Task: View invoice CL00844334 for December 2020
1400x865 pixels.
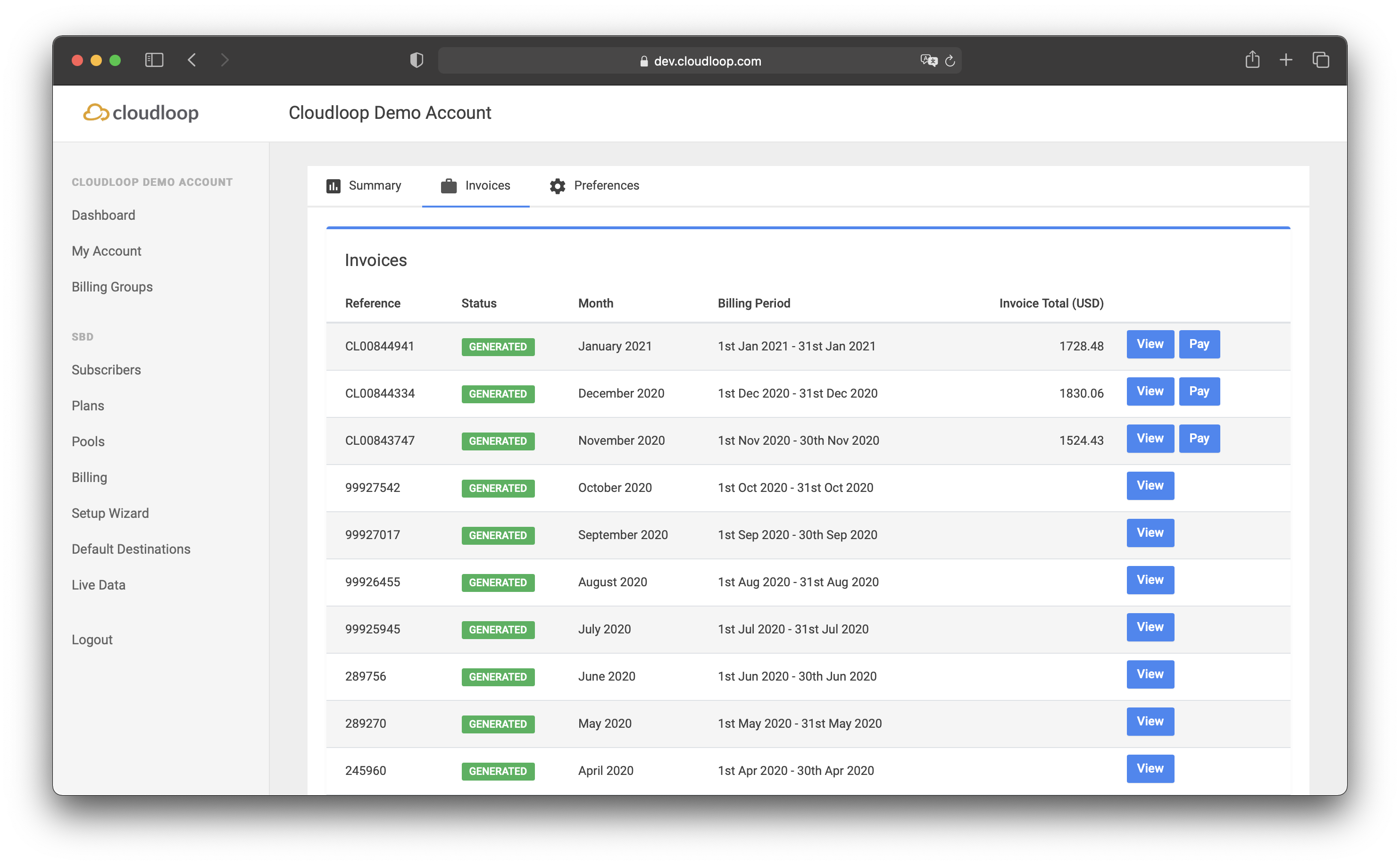Action: pos(1150,391)
